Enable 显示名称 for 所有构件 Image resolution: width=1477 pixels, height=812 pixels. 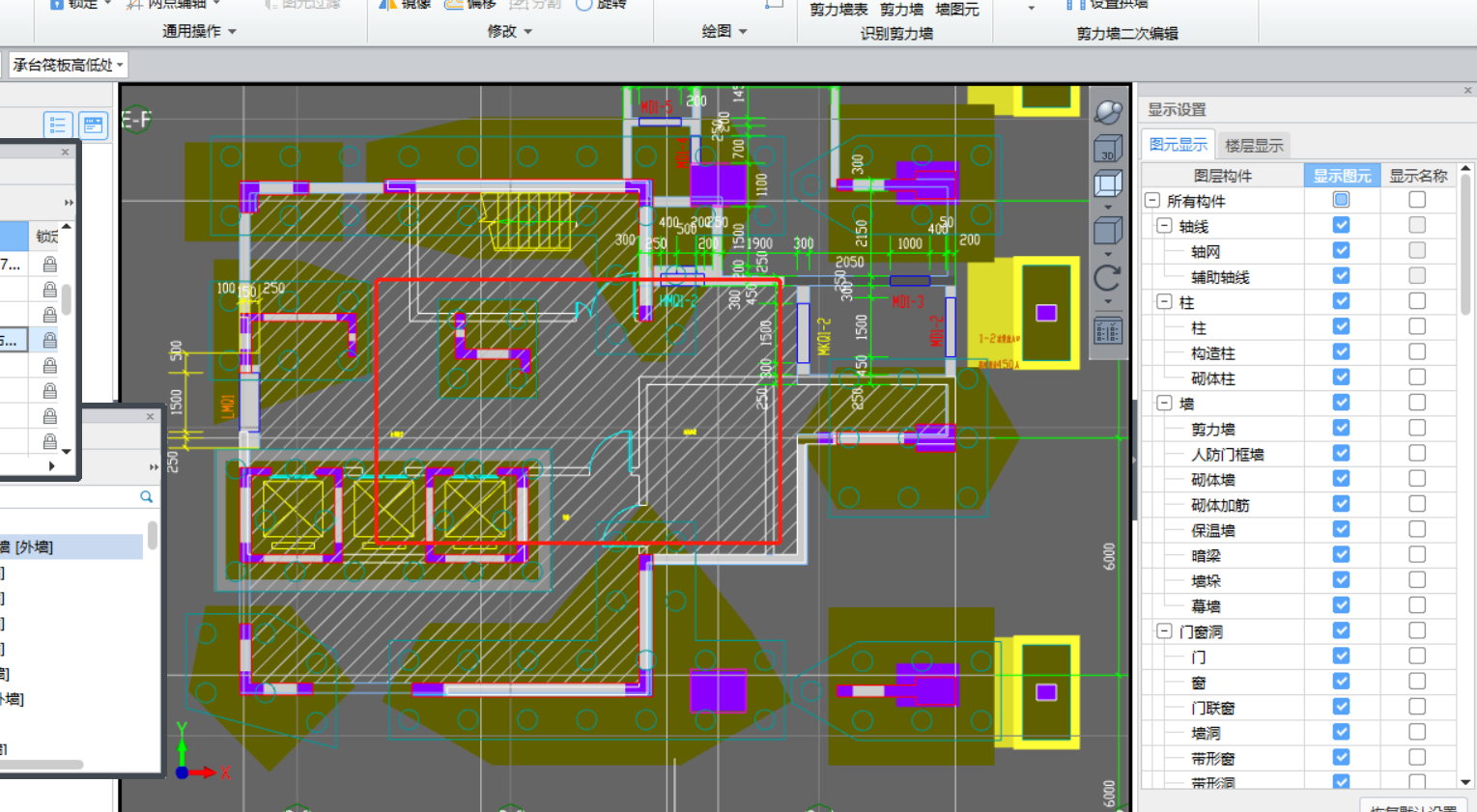[x=1417, y=200]
